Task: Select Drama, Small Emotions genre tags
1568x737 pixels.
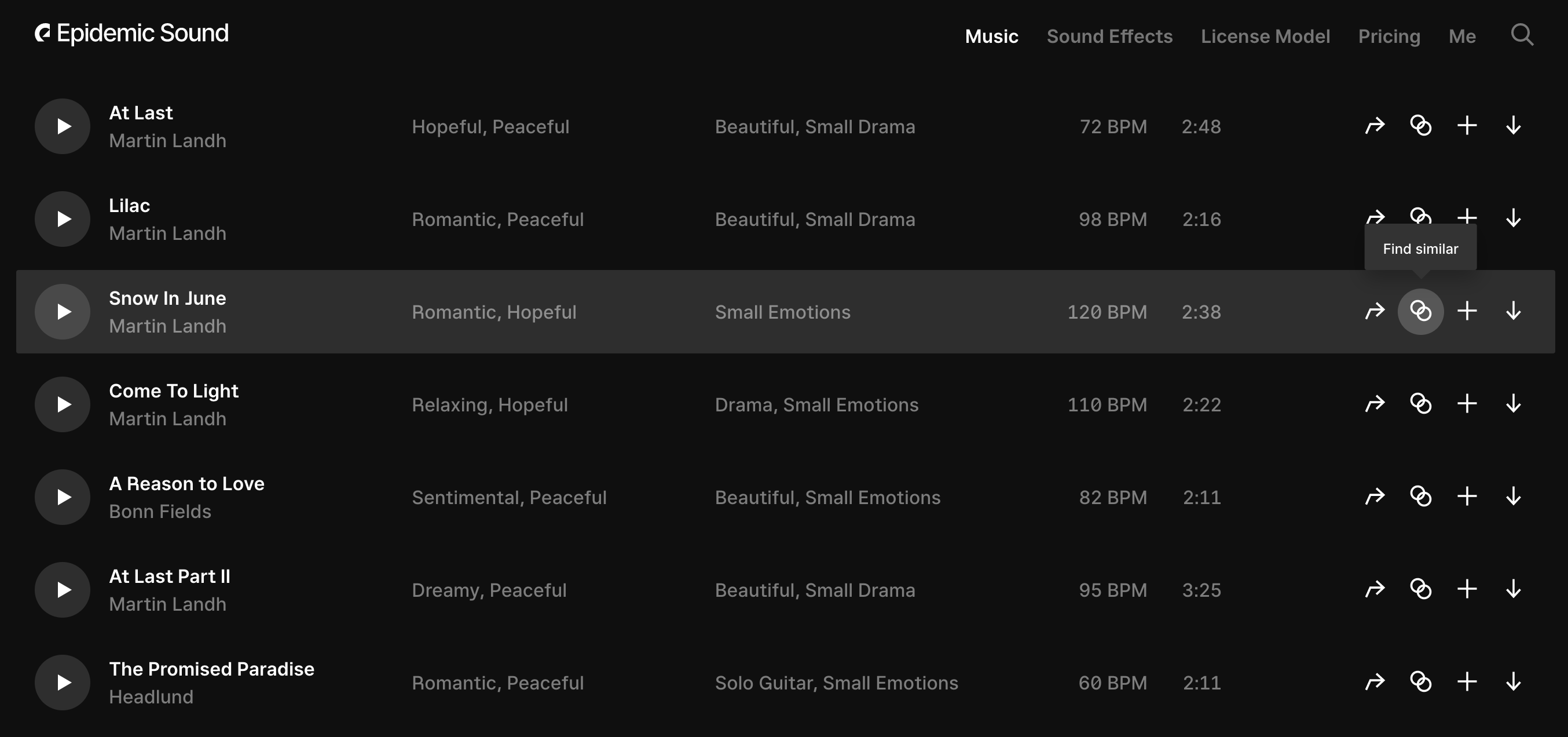Action: point(816,404)
